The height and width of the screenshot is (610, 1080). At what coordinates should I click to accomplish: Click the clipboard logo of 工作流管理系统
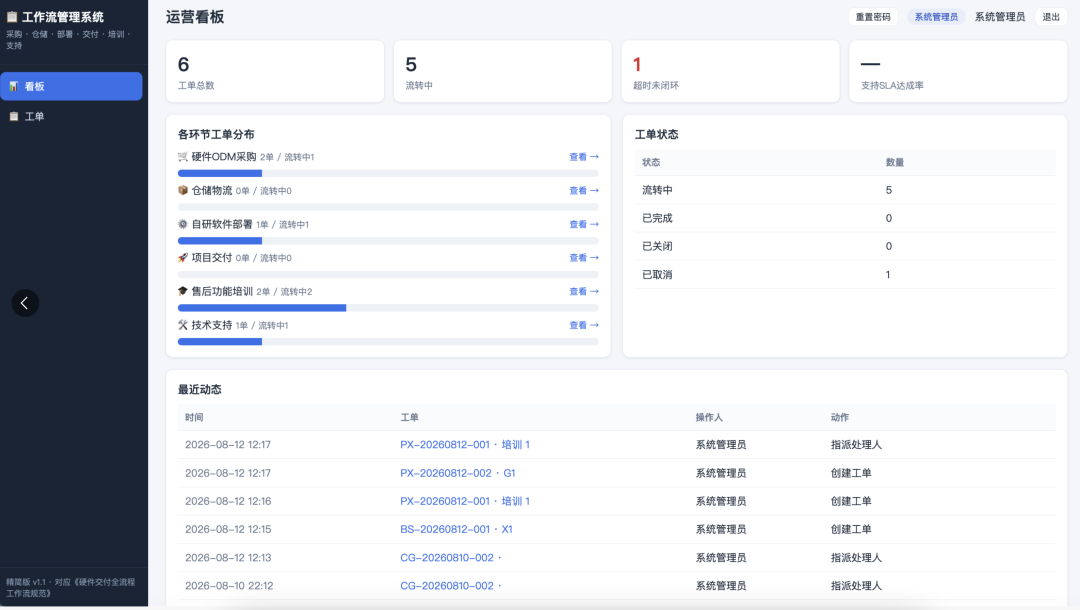pos(12,17)
